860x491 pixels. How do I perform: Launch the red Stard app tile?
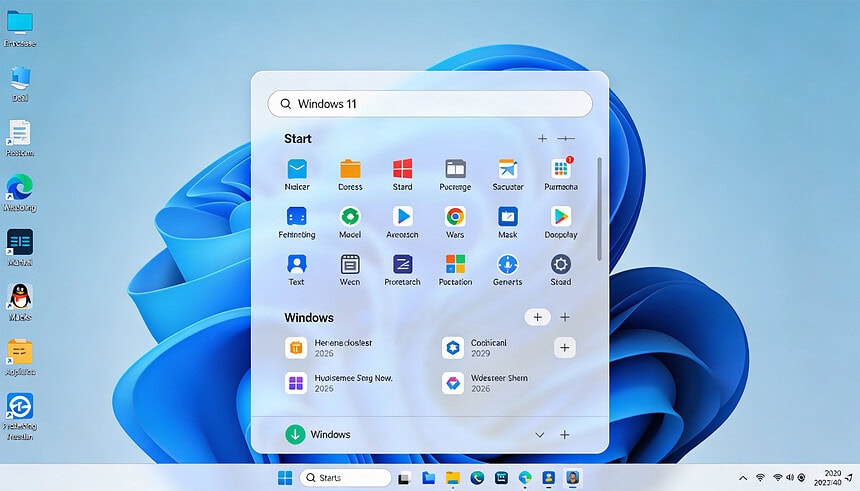coord(402,169)
